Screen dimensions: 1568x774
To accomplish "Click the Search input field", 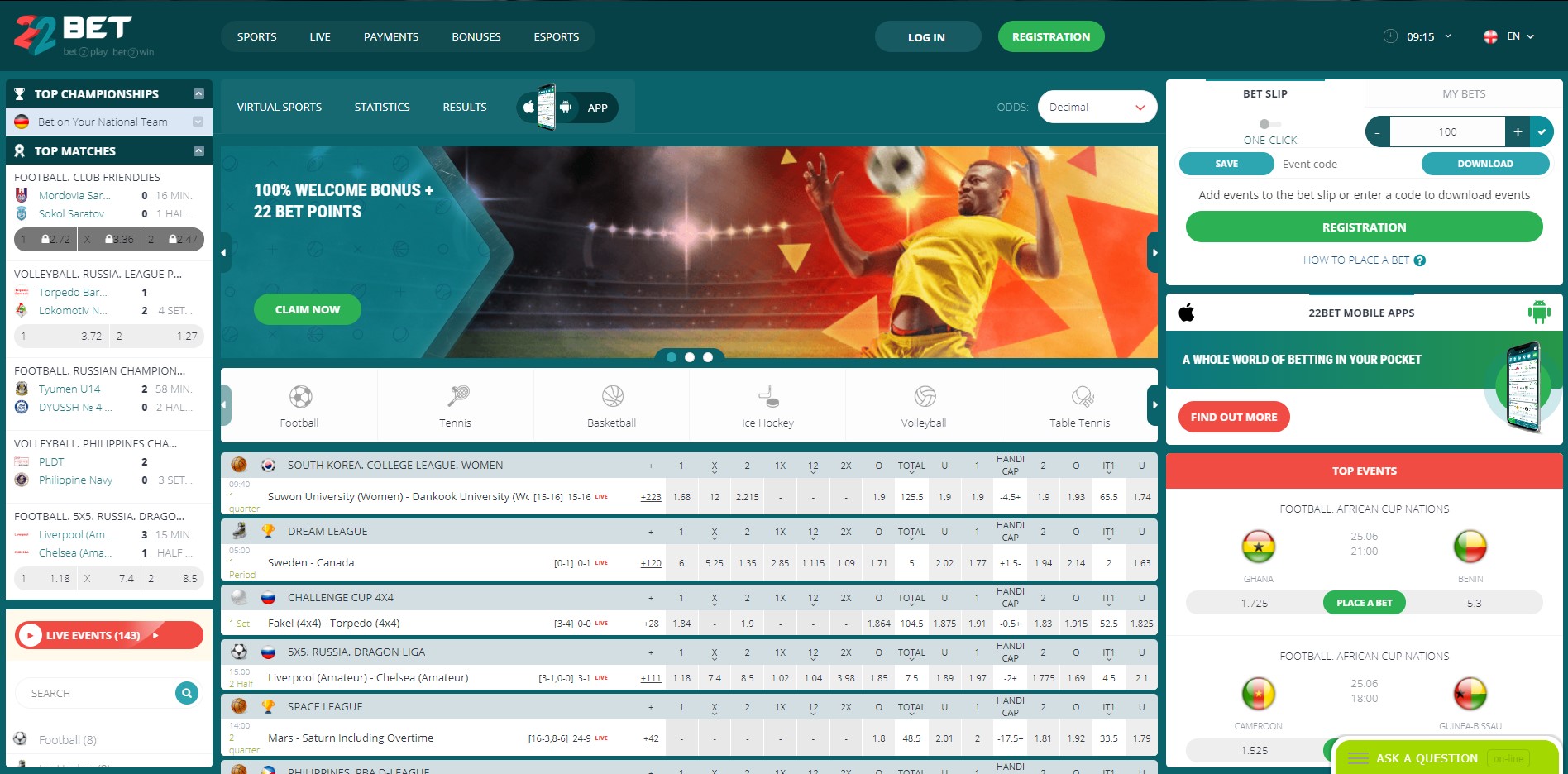I will pyautogui.click(x=95, y=693).
